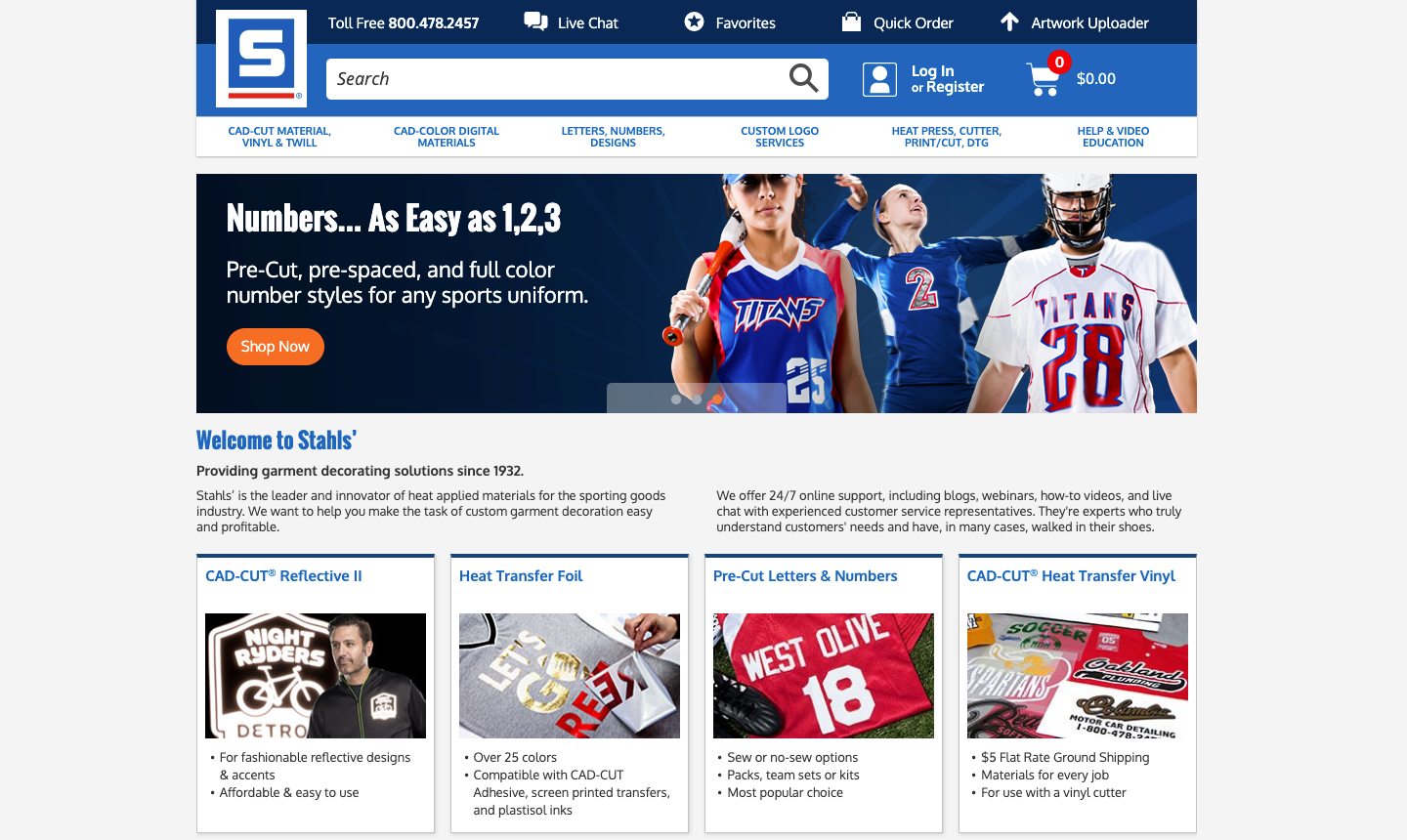Select the third orange carousel dot
Viewport: 1407px width, 840px height.
tap(716, 399)
